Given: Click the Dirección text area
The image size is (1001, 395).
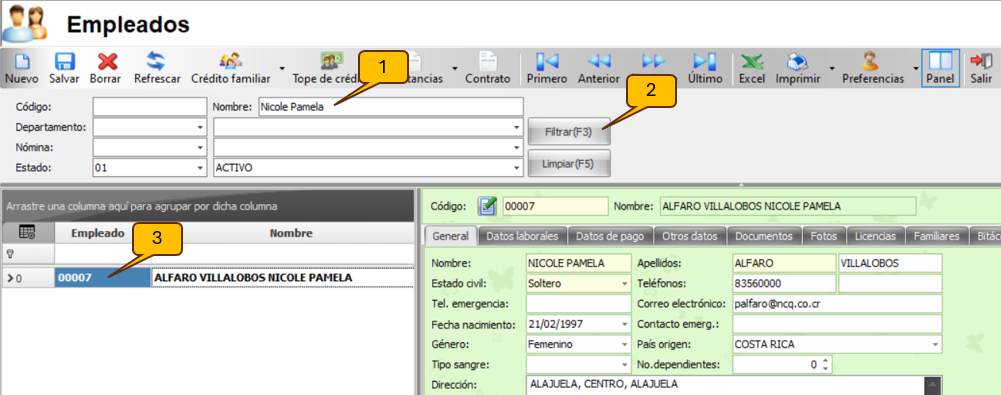Looking at the screenshot, I should (x=726, y=385).
